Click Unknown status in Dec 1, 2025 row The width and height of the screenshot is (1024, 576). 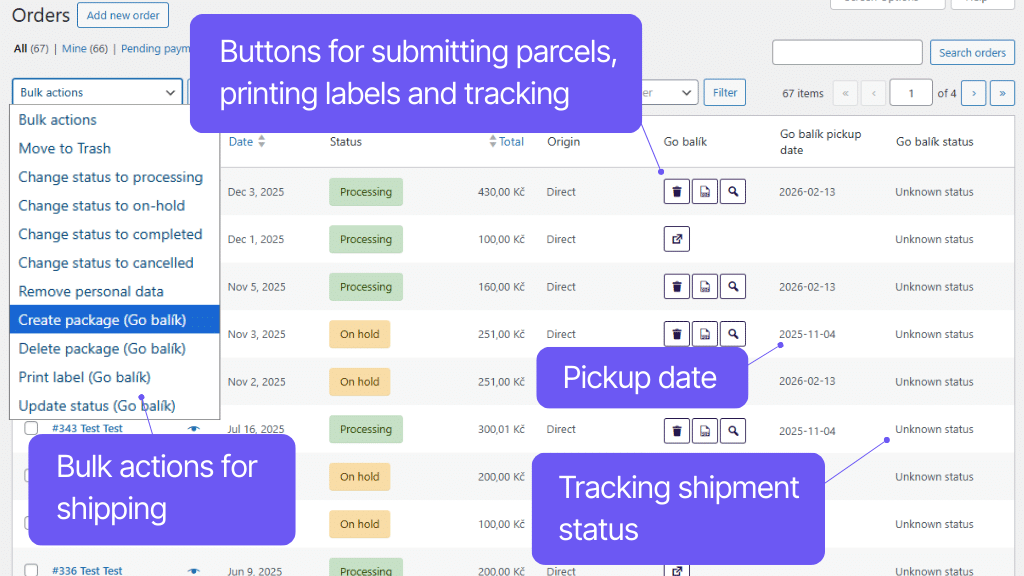tap(934, 239)
